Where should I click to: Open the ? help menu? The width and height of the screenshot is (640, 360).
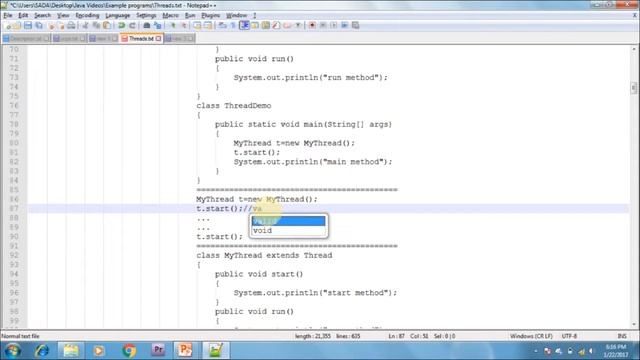[x=255, y=16]
